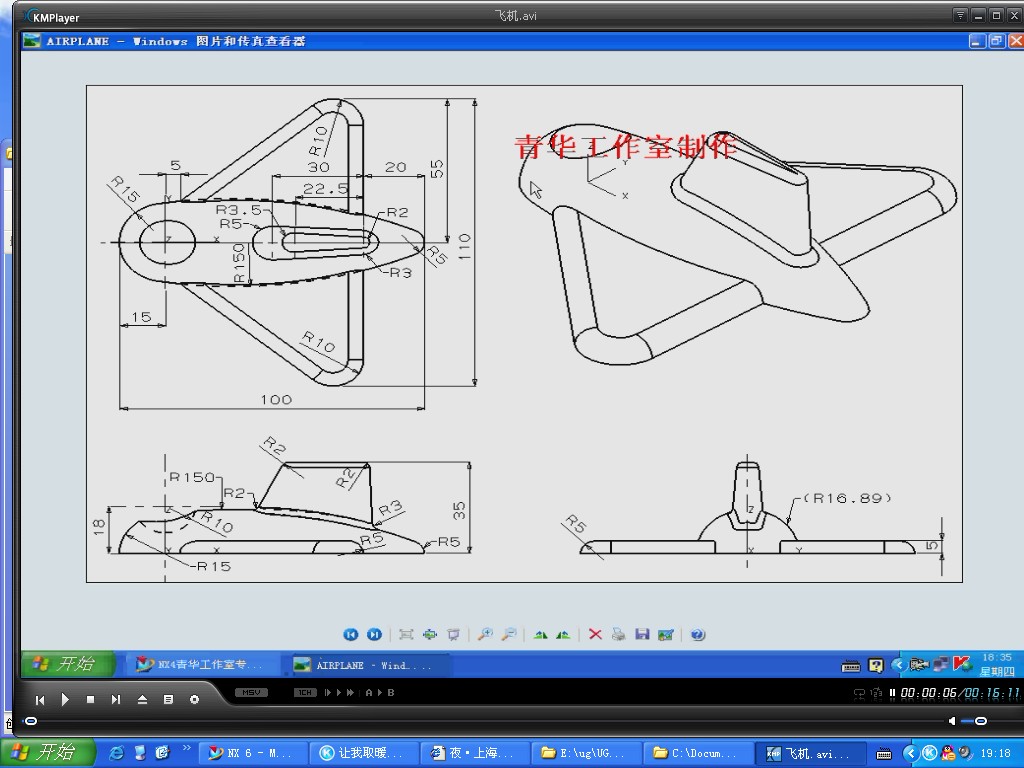Viewport: 1024px width, 768px height.
Task: Launch Internet Explorer from quick launch
Action: tap(116, 753)
